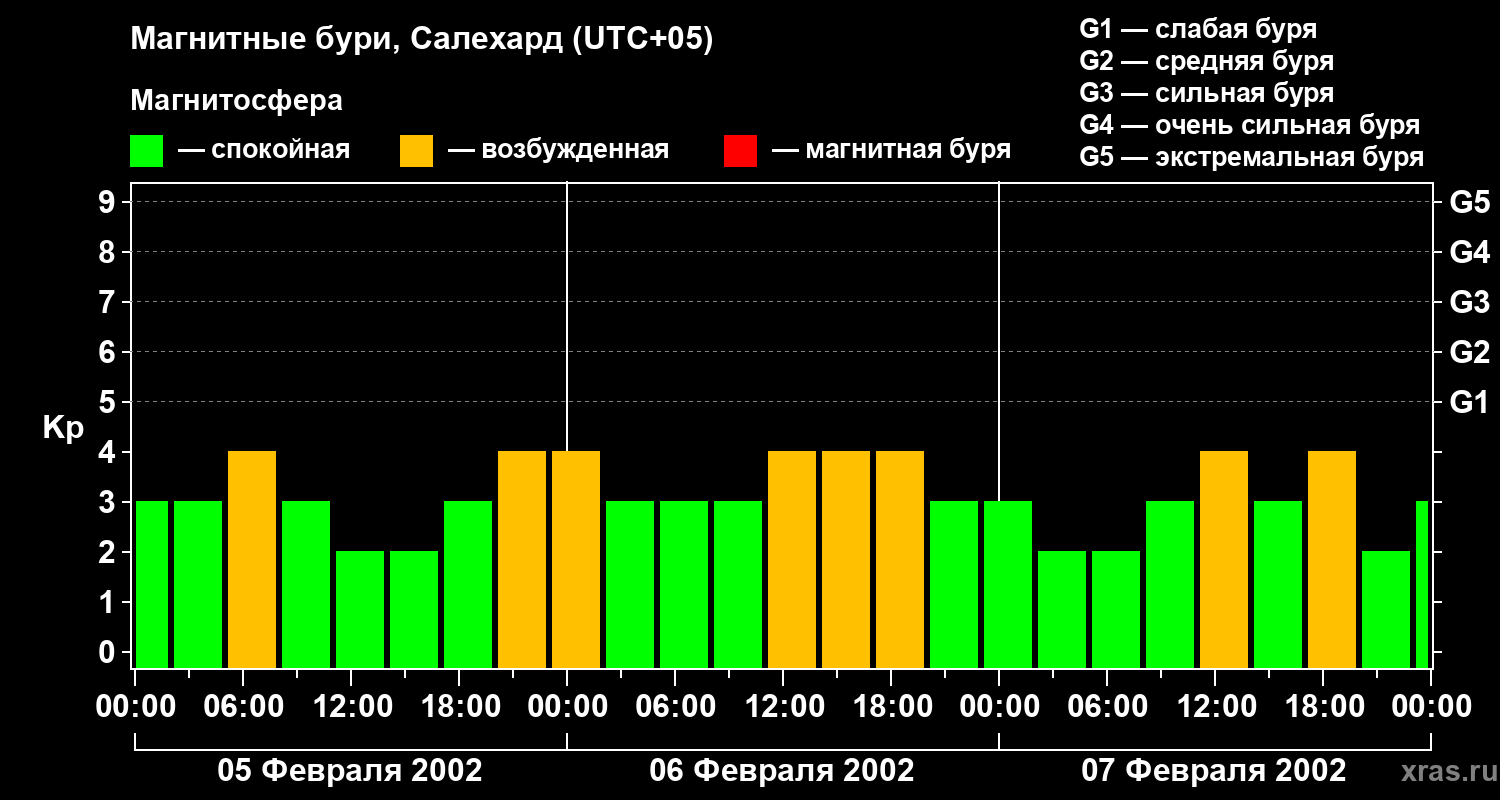Select the chart title 'Магнитные бури, Салехард (UTC+05)'

pyautogui.click(x=422, y=40)
